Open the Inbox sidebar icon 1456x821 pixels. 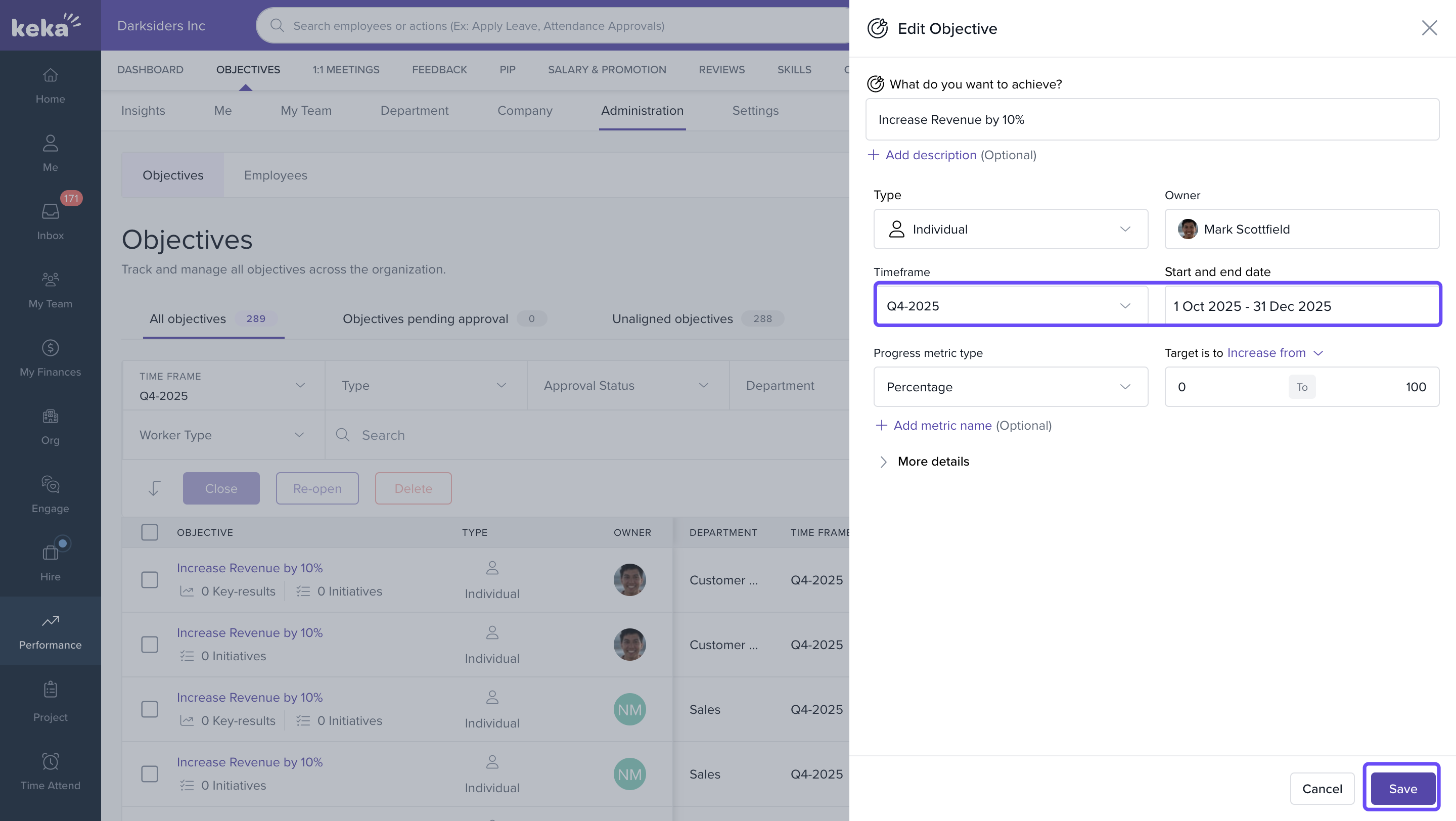tap(51, 212)
